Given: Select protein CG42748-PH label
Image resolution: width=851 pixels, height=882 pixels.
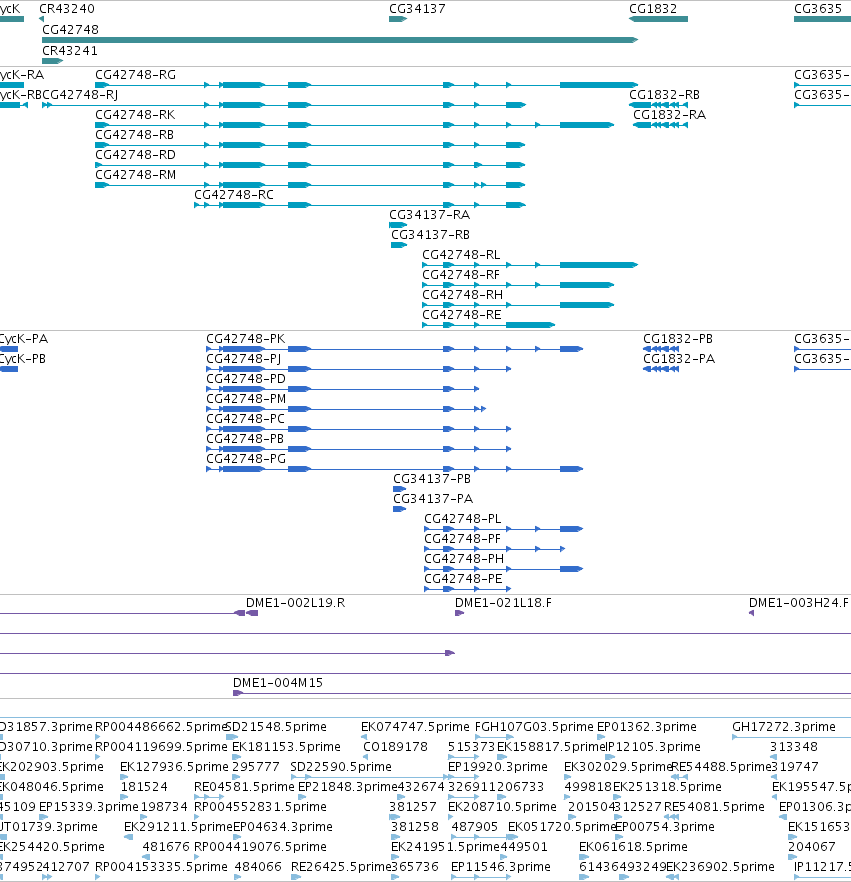Looking at the screenshot, I should coord(464,559).
